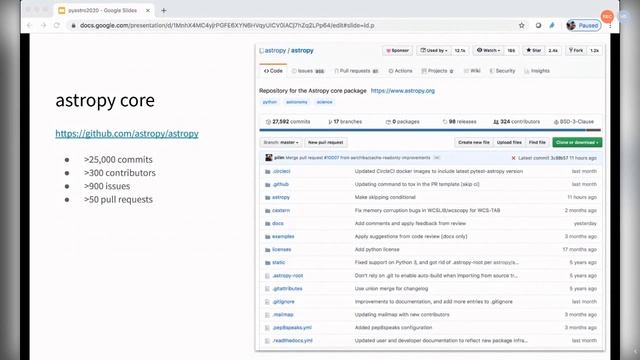640x360 pixels.
Task: Click the Fork button
Action: coord(576,51)
